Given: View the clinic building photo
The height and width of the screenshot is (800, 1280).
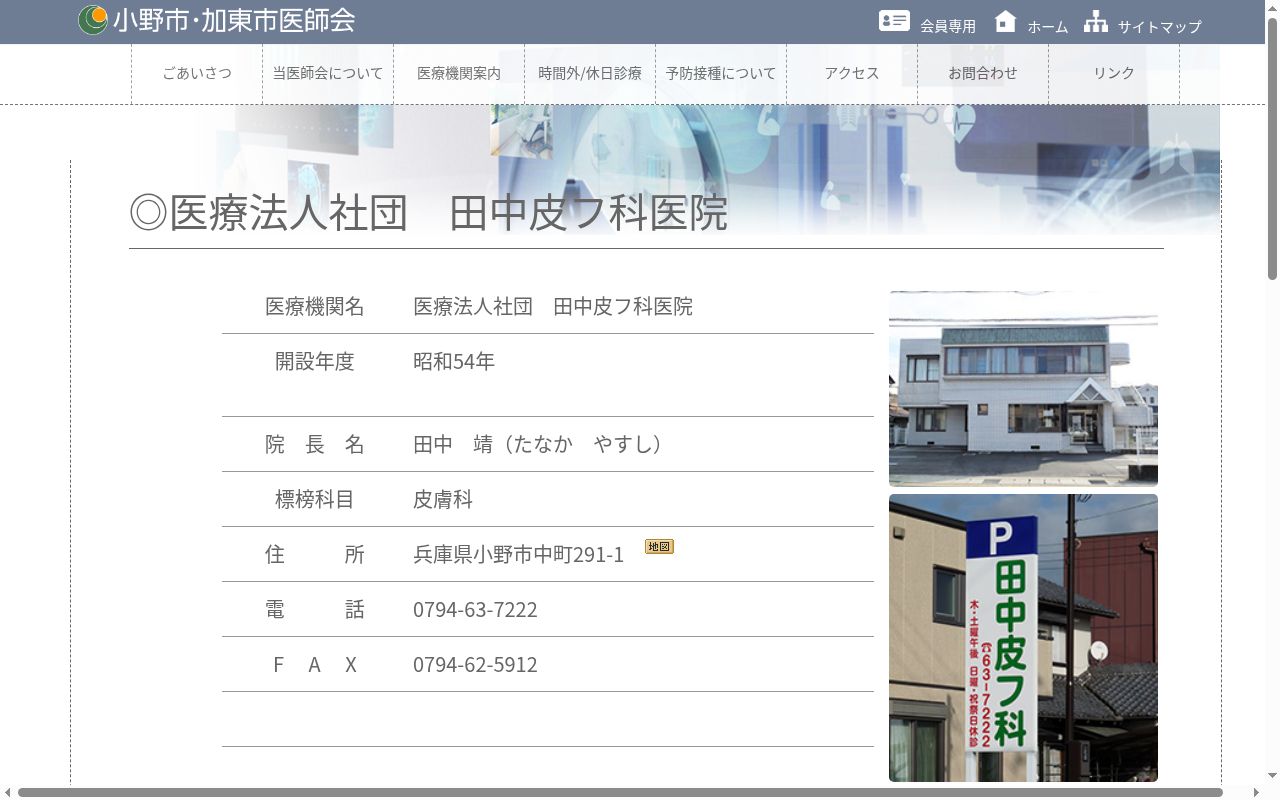Looking at the screenshot, I should pos(1023,389).
